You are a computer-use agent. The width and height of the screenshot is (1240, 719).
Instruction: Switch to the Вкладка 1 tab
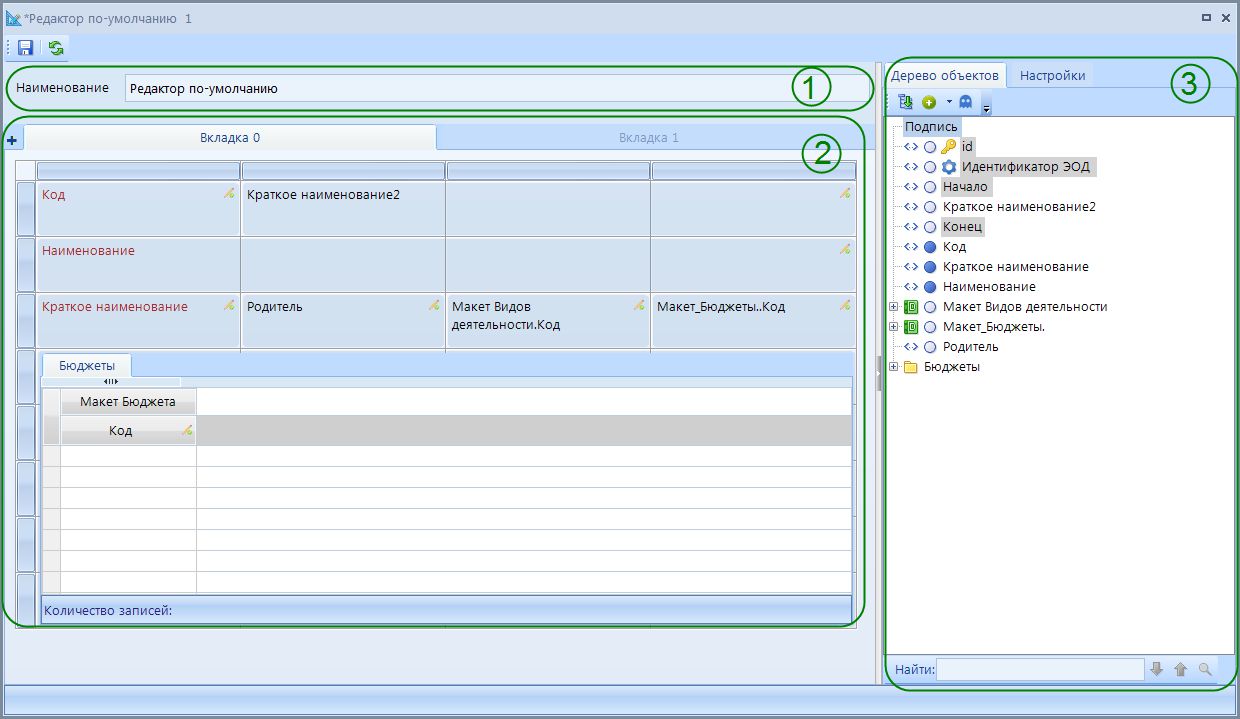(648, 138)
